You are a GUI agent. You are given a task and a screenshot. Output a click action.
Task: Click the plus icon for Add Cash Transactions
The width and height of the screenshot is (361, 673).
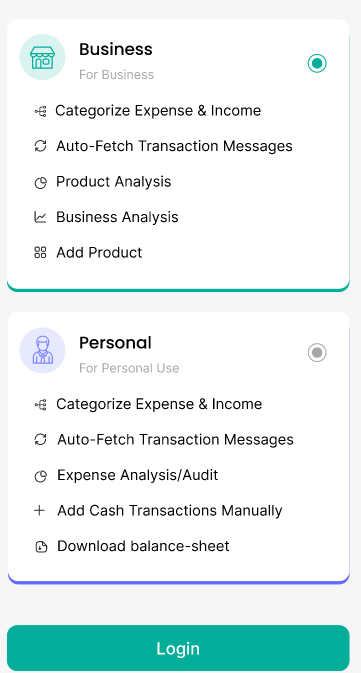click(x=39, y=510)
